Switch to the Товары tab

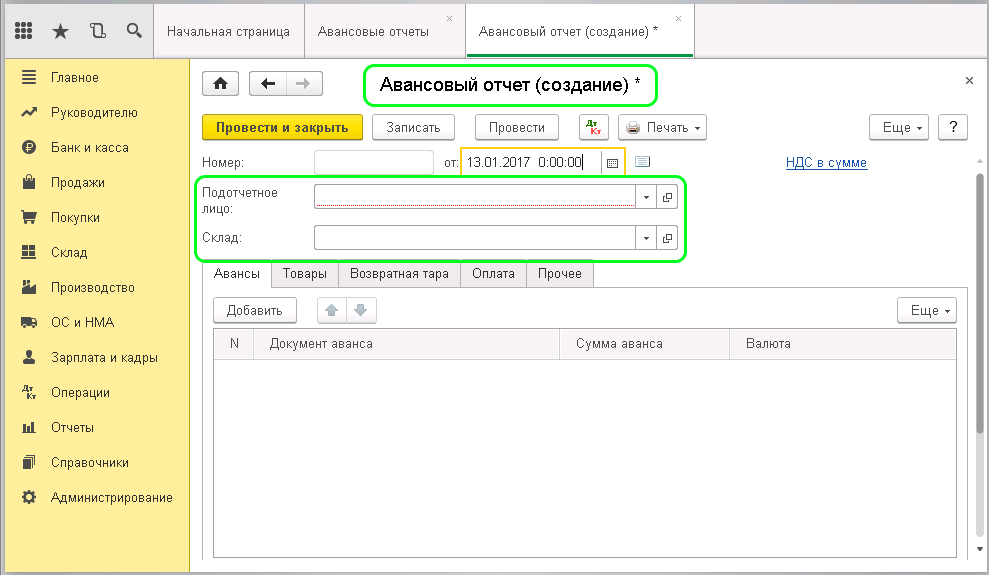304,273
